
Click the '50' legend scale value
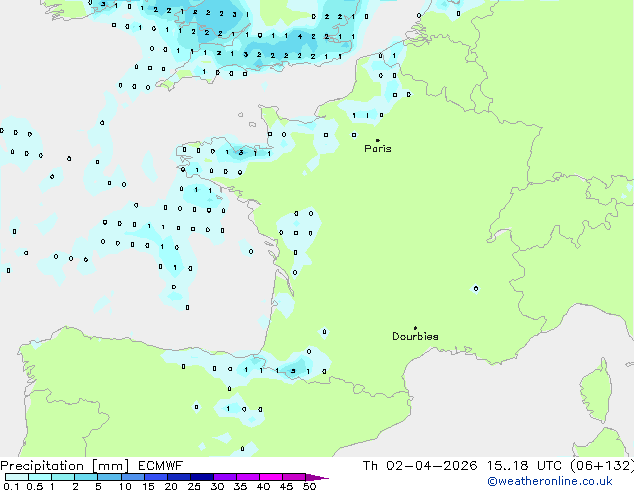(x=309, y=486)
